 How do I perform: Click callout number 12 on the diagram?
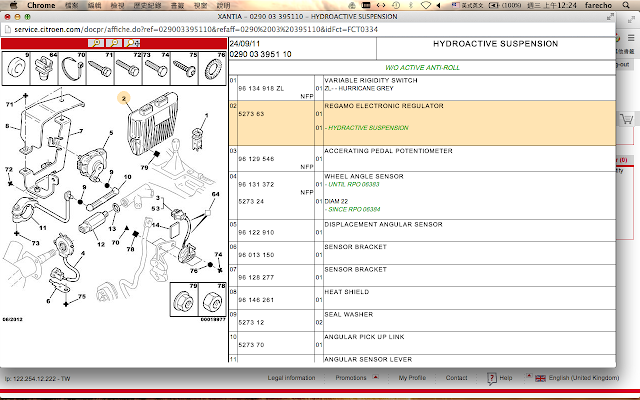pyautogui.click(x=101, y=244)
